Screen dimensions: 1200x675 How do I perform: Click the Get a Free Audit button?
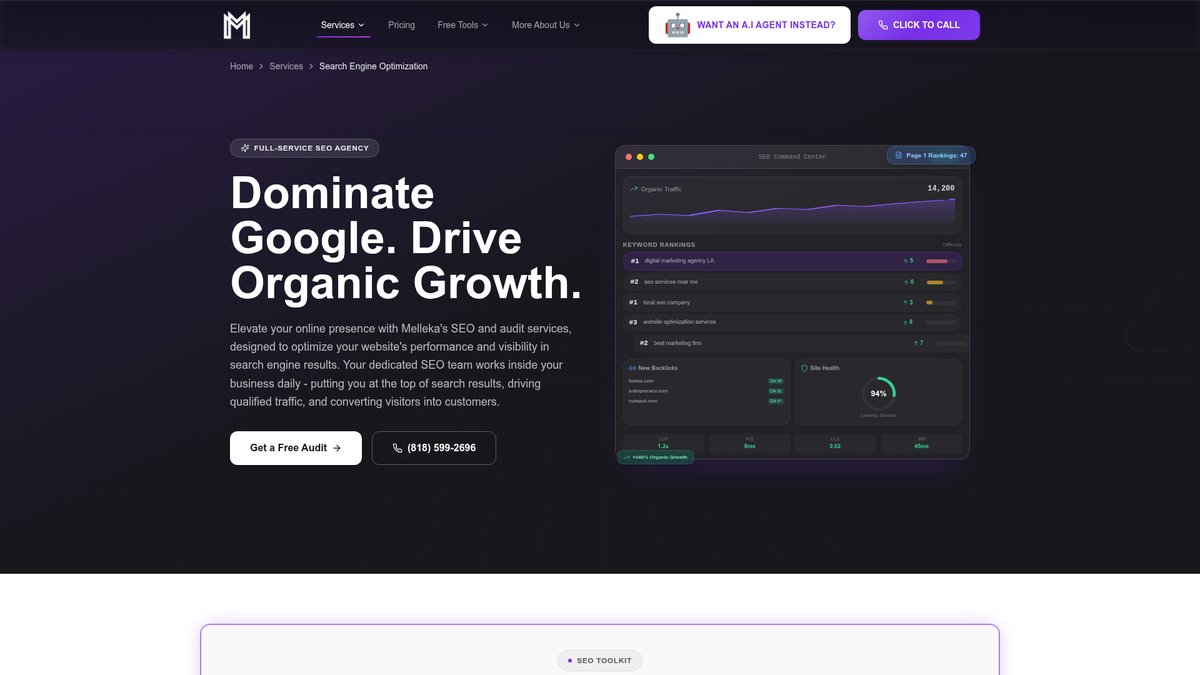pos(296,448)
